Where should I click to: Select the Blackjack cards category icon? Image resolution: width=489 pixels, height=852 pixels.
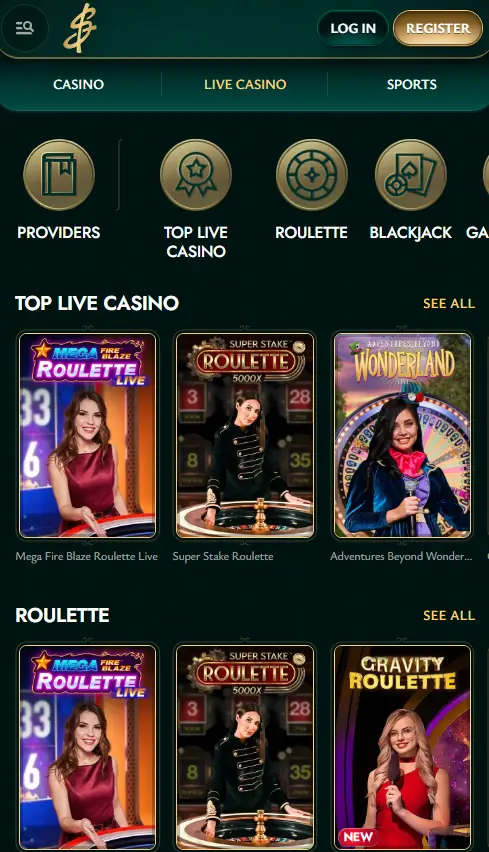[x=411, y=175]
